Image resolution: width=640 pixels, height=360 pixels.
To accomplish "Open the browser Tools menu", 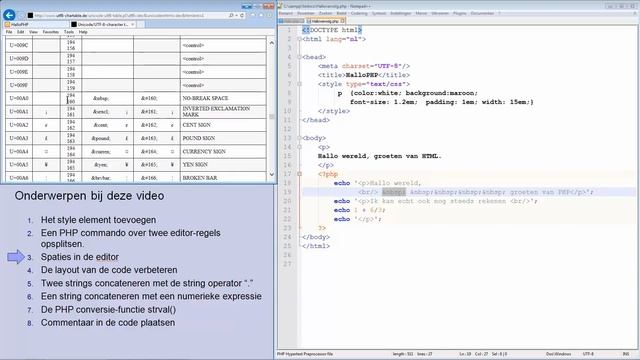I will (69, 32).
